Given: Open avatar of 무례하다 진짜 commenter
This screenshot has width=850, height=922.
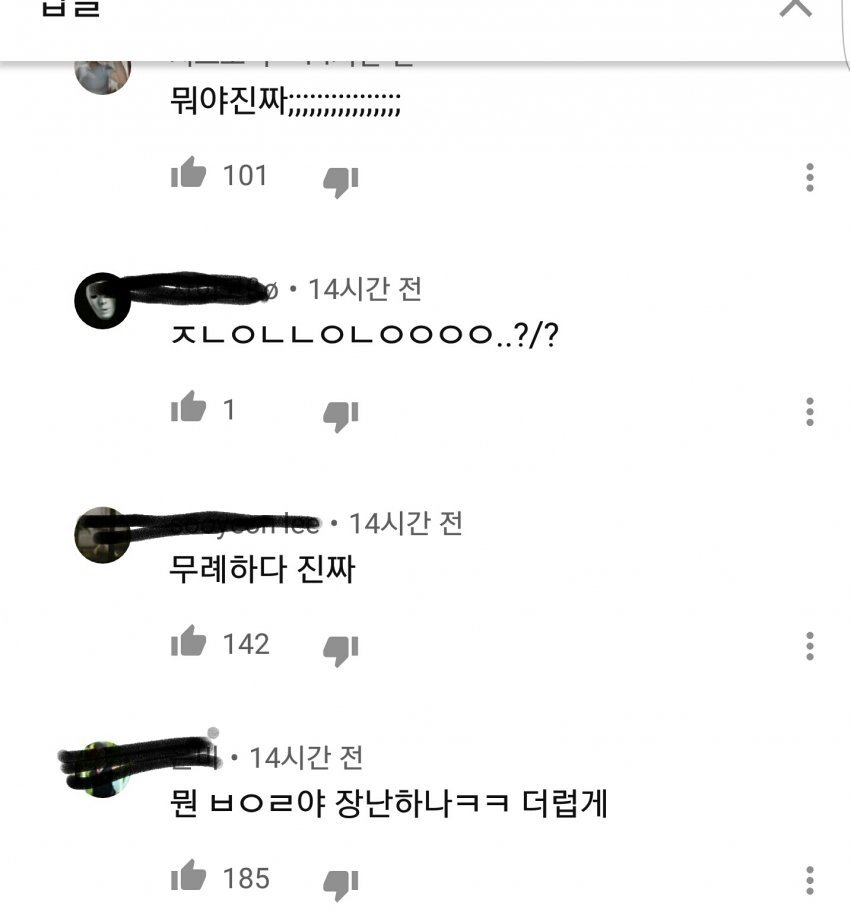Looking at the screenshot, I should click(102, 535).
